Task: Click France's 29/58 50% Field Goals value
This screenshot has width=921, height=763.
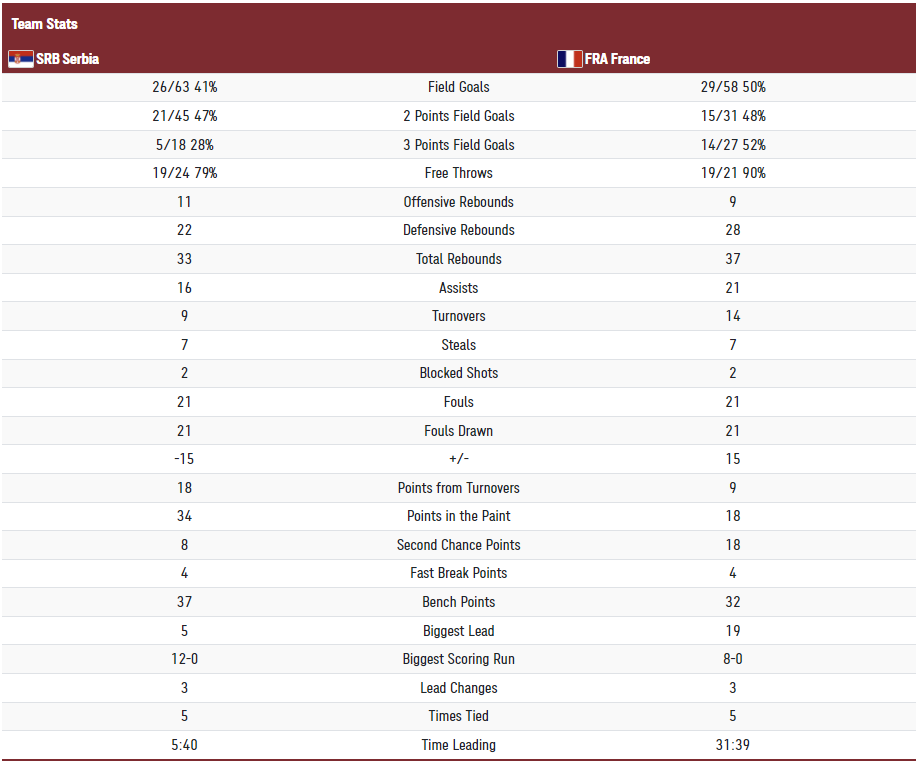Action: click(733, 87)
